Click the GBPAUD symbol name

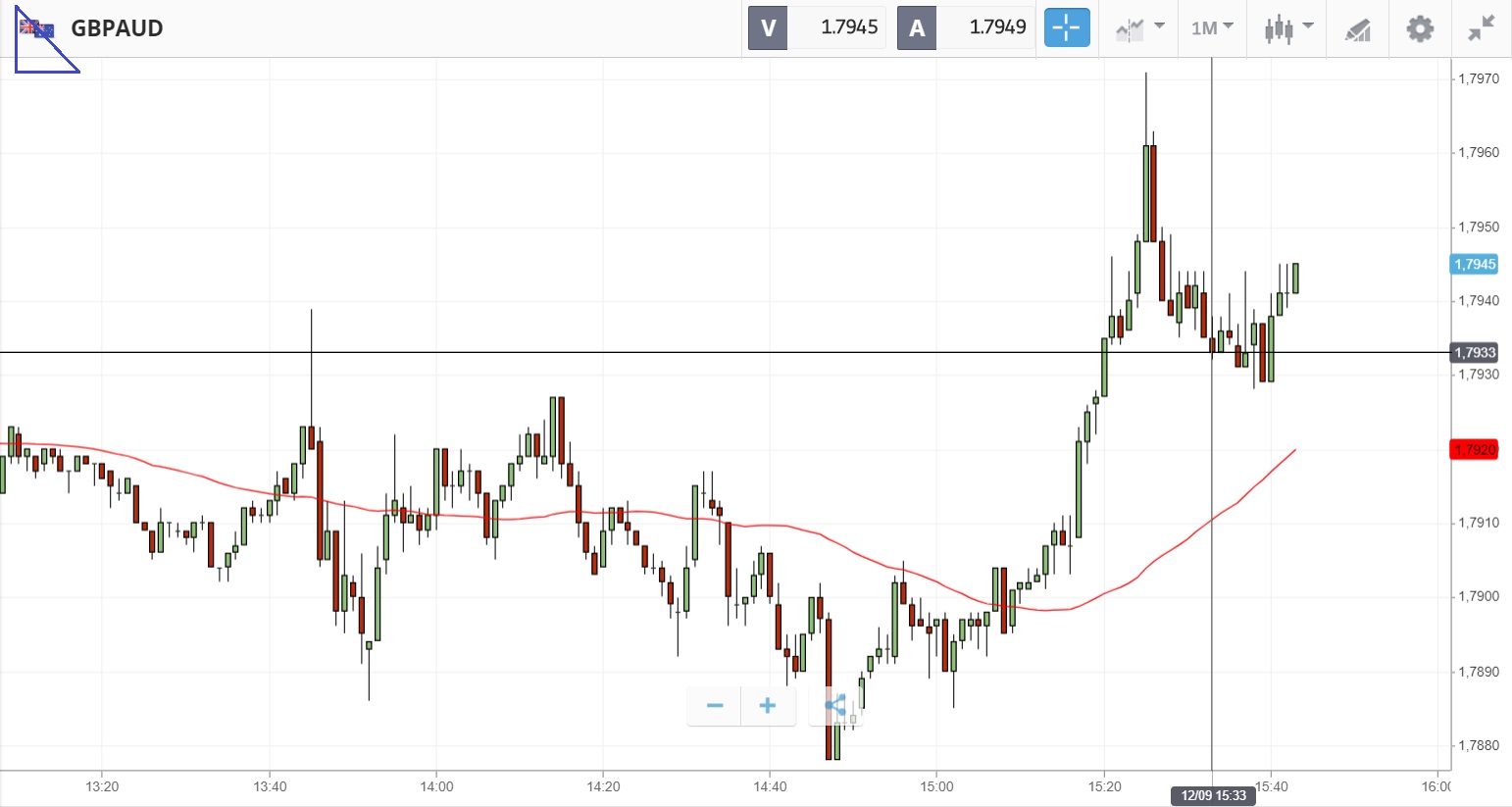[x=117, y=28]
